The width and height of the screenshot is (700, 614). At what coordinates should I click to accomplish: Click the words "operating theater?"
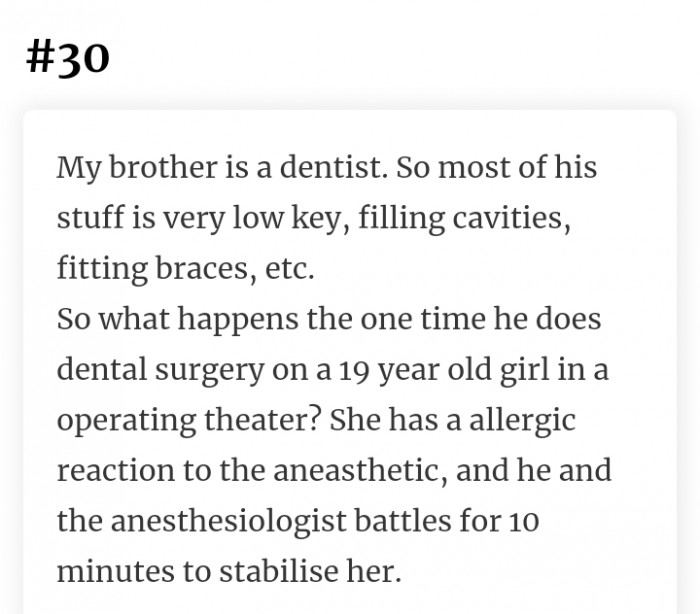click(189, 421)
